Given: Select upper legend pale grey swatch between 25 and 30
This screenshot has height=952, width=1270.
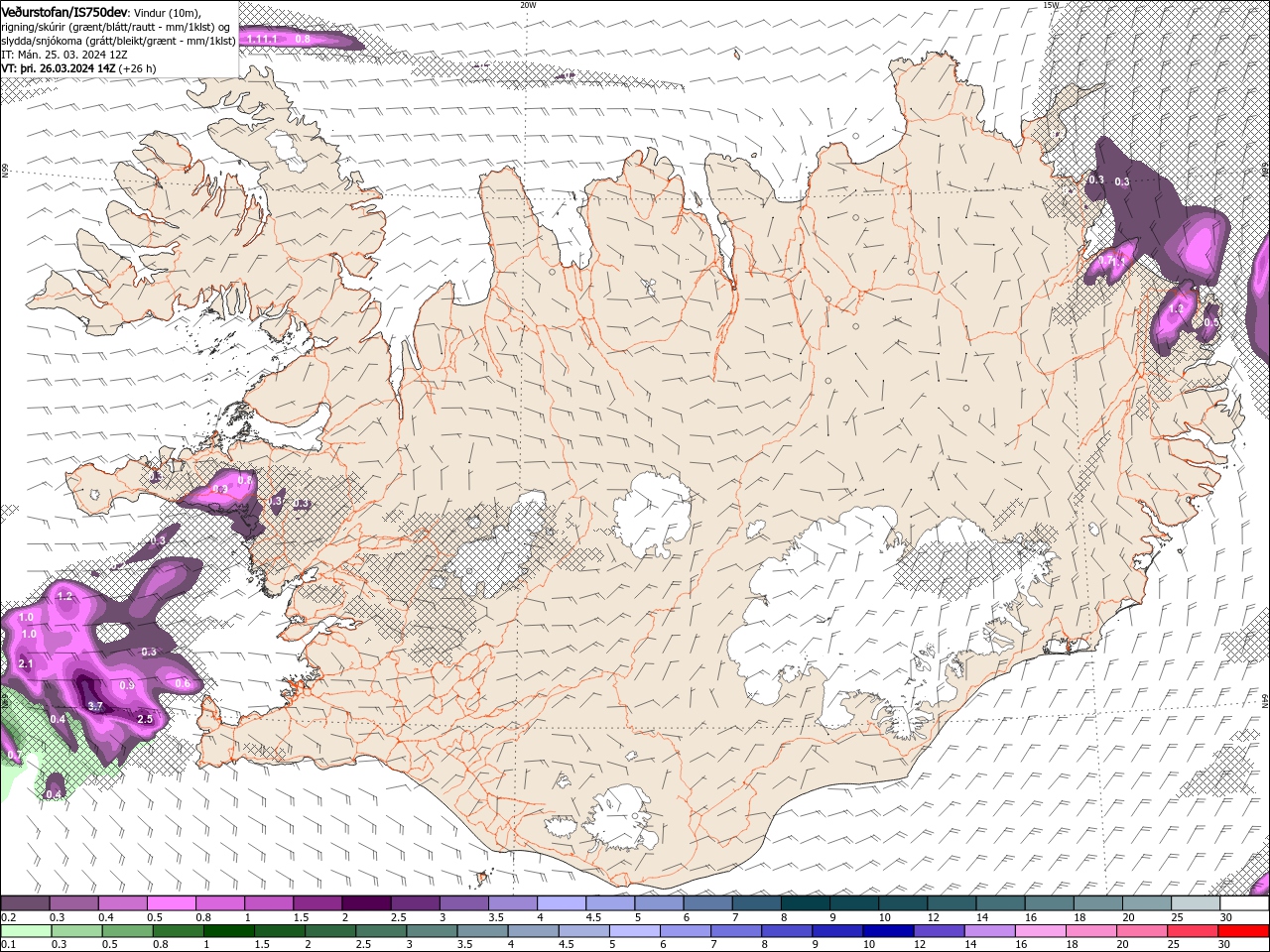Looking at the screenshot, I should click(x=1197, y=903).
